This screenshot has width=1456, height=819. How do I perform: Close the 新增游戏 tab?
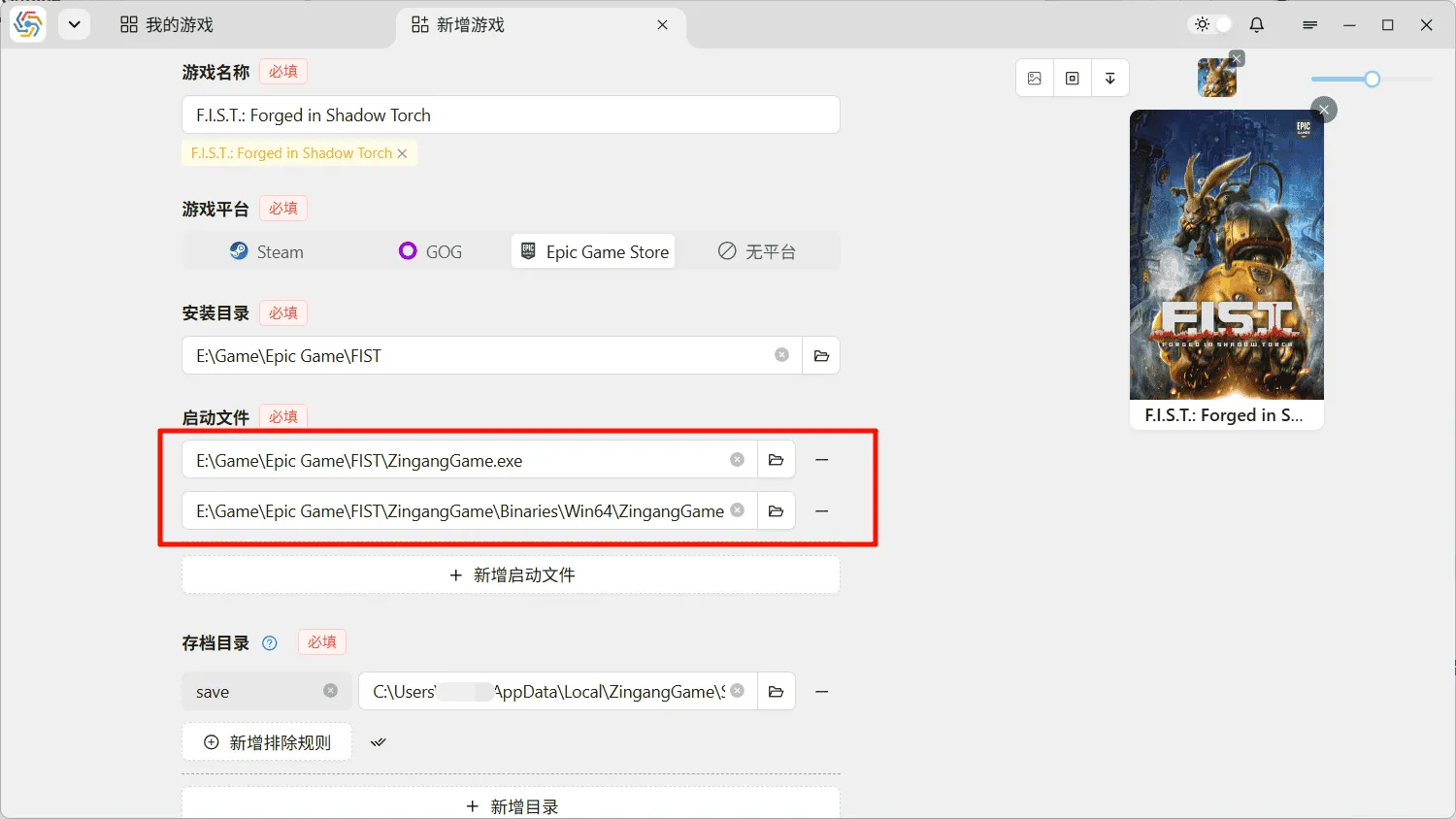coord(662,25)
